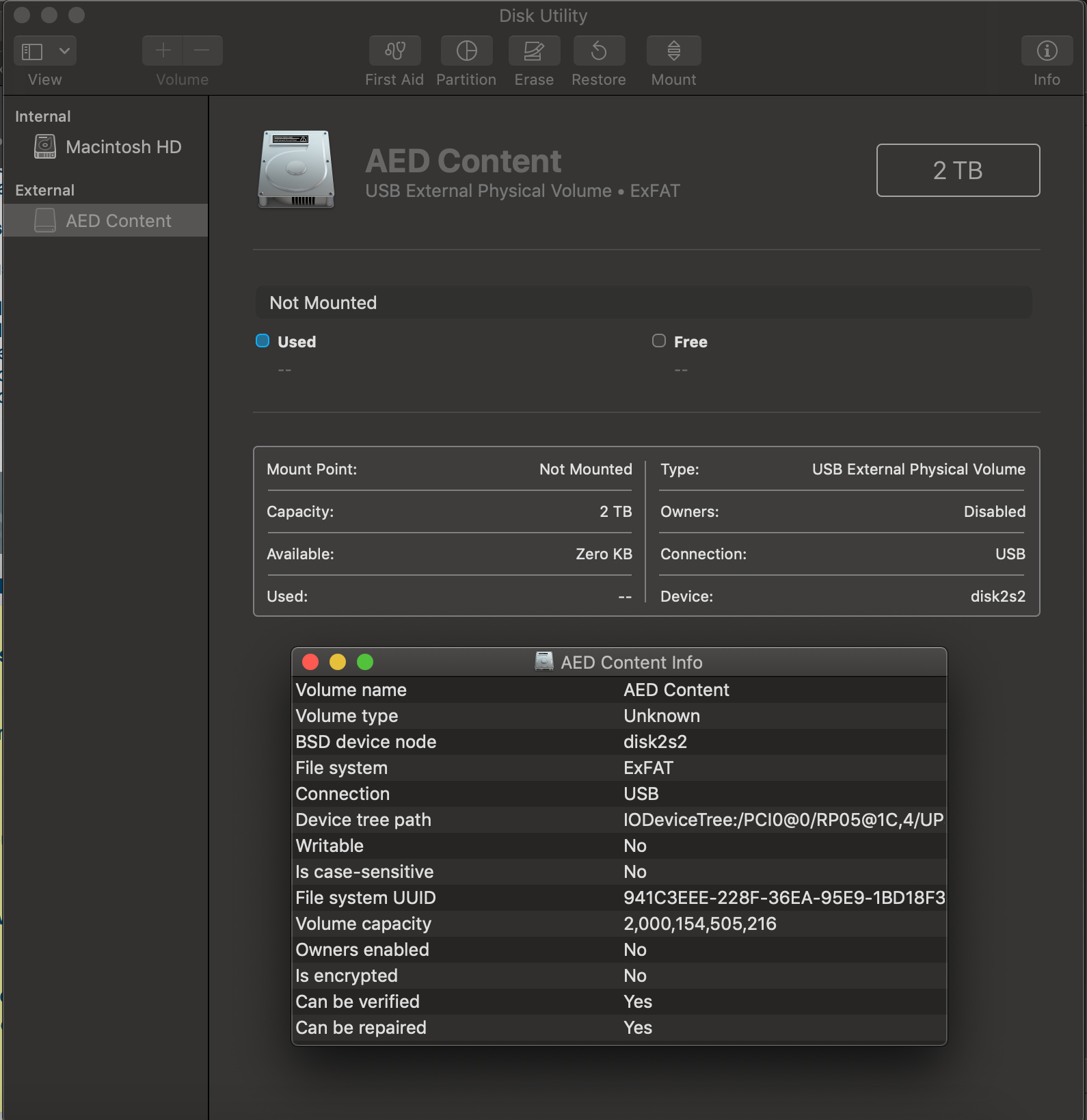Toggle the sidebar View button
This screenshot has height=1120, width=1087.
click(x=32, y=51)
